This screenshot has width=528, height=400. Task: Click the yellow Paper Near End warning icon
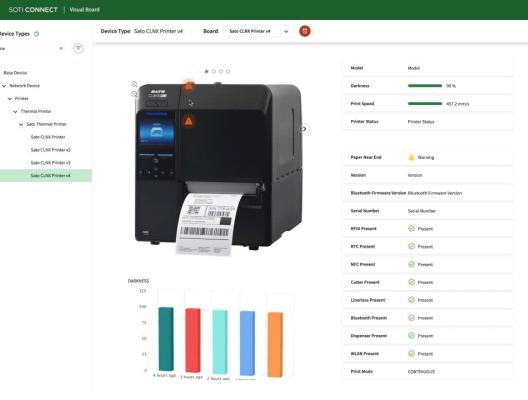pyautogui.click(x=411, y=157)
